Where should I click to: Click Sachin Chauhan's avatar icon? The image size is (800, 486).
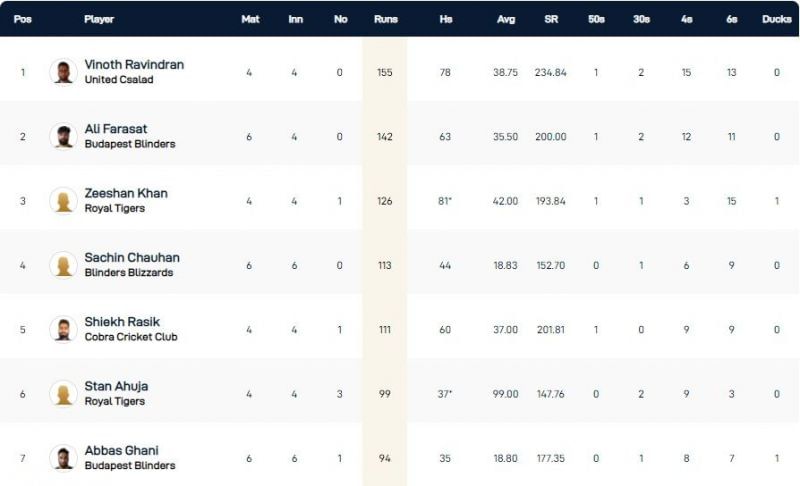pos(63,264)
